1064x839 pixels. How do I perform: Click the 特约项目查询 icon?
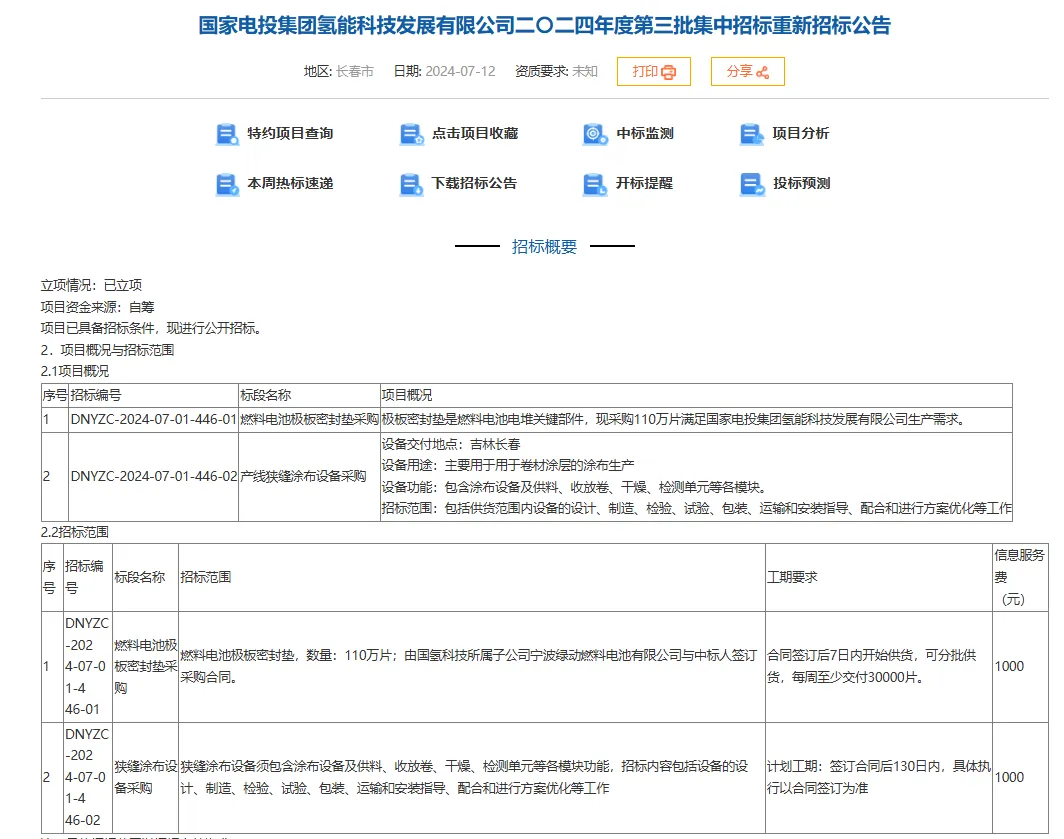point(227,134)
